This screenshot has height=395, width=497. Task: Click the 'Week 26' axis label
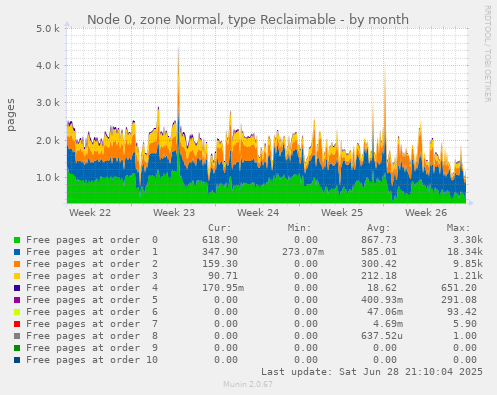pos(426,213)
